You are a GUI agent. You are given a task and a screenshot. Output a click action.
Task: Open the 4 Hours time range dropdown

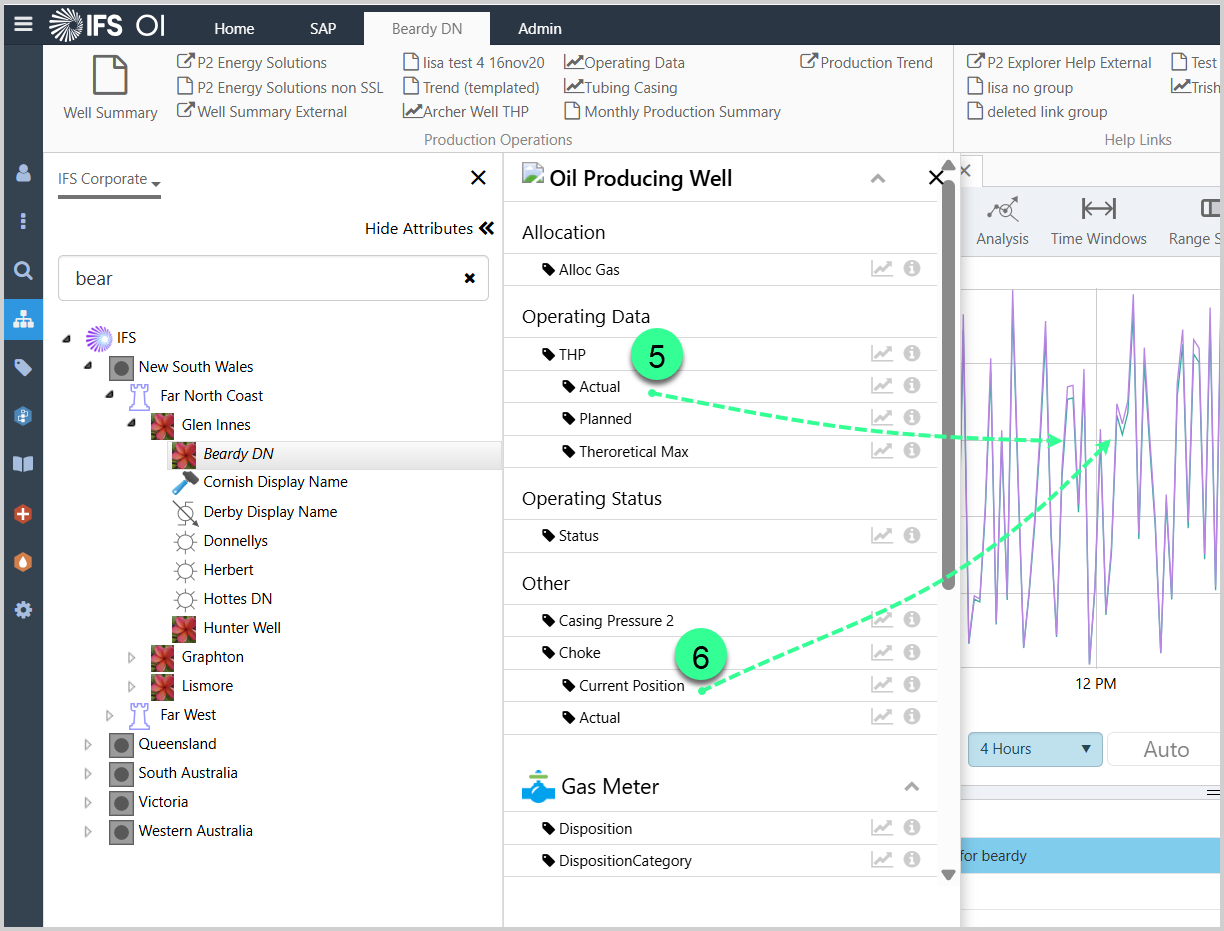pyautogui.click(x=1035, y=749)
